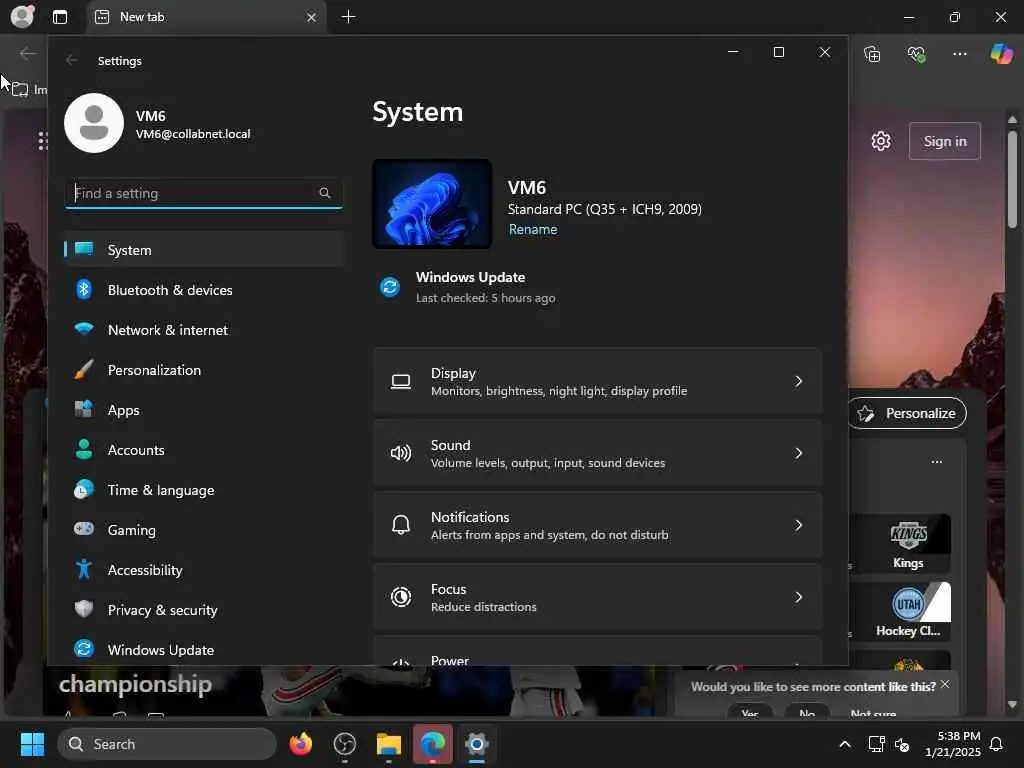Screen dimensions: 1024x768
Task: Switch to Microsoft Edge in taskbar
Action: coord(432,744)
